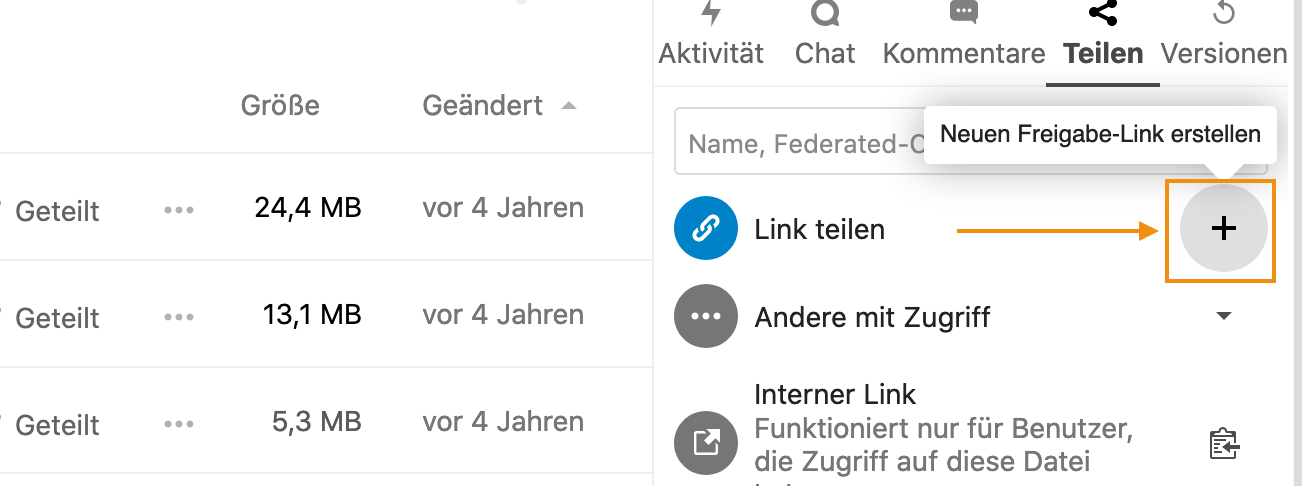Click the blue chain icon beside Link teilen
The width and height of the screenshot is (1302, 486).
706,229
